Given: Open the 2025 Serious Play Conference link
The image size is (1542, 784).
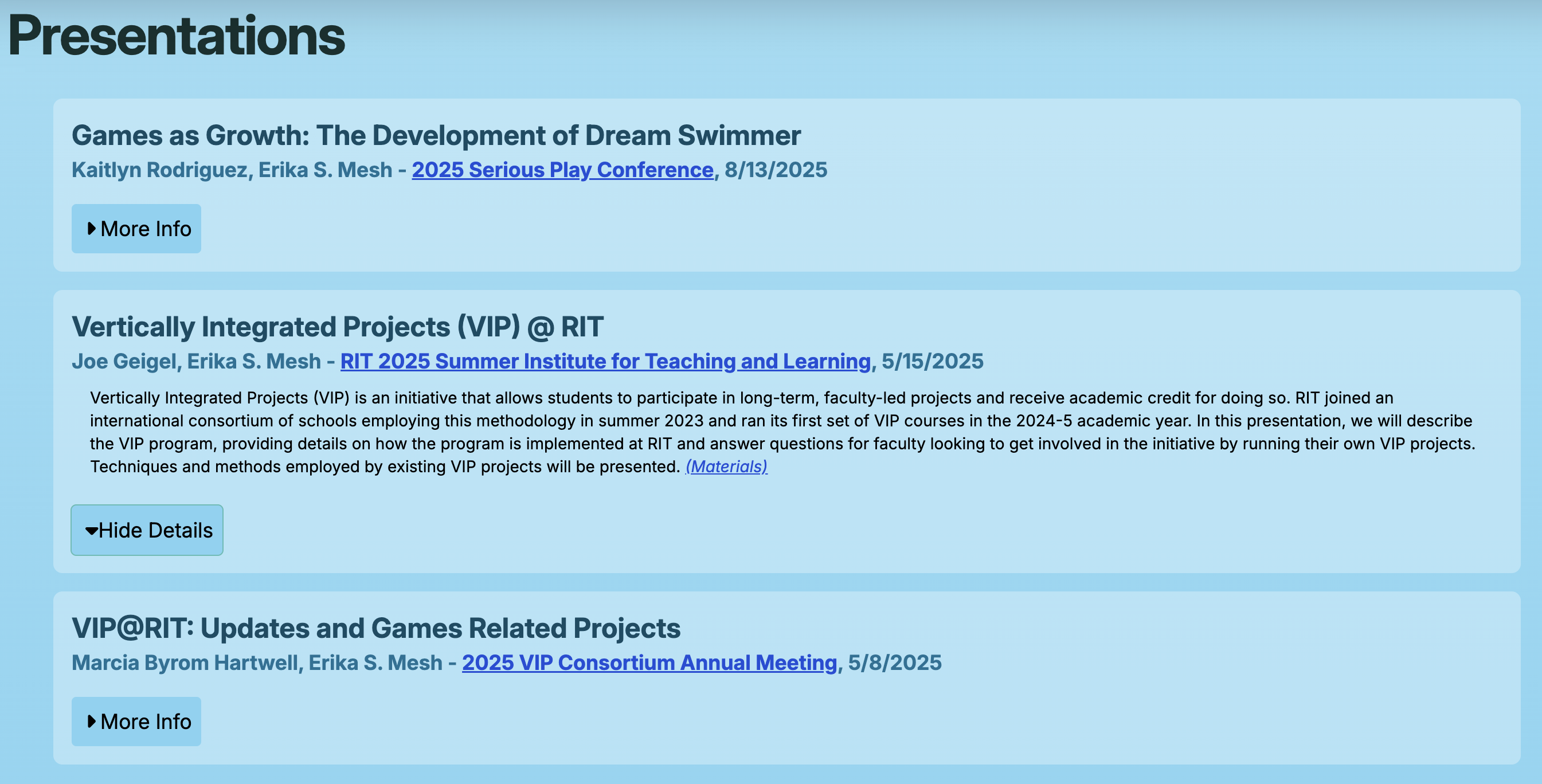Looking at the screenshot, I should [562, 170].
